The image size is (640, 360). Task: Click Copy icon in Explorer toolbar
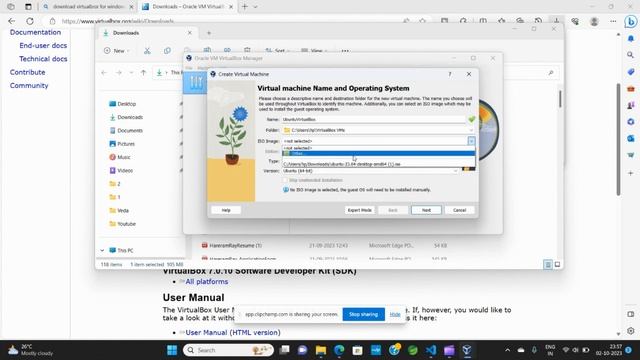[x=167, y=51]
